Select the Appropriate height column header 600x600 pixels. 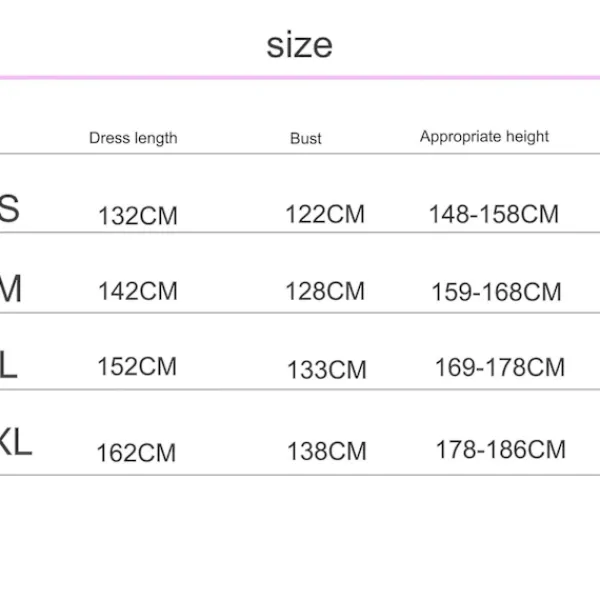(x=484, y=137)
